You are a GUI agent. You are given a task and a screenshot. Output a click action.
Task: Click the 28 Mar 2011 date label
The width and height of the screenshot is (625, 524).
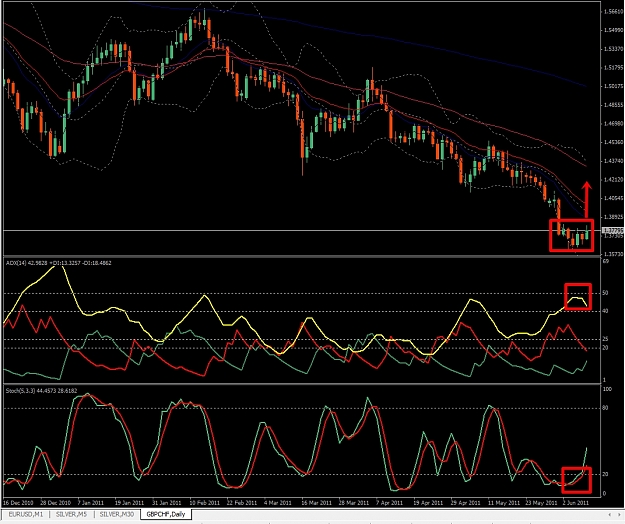click(x=354, y=503)
